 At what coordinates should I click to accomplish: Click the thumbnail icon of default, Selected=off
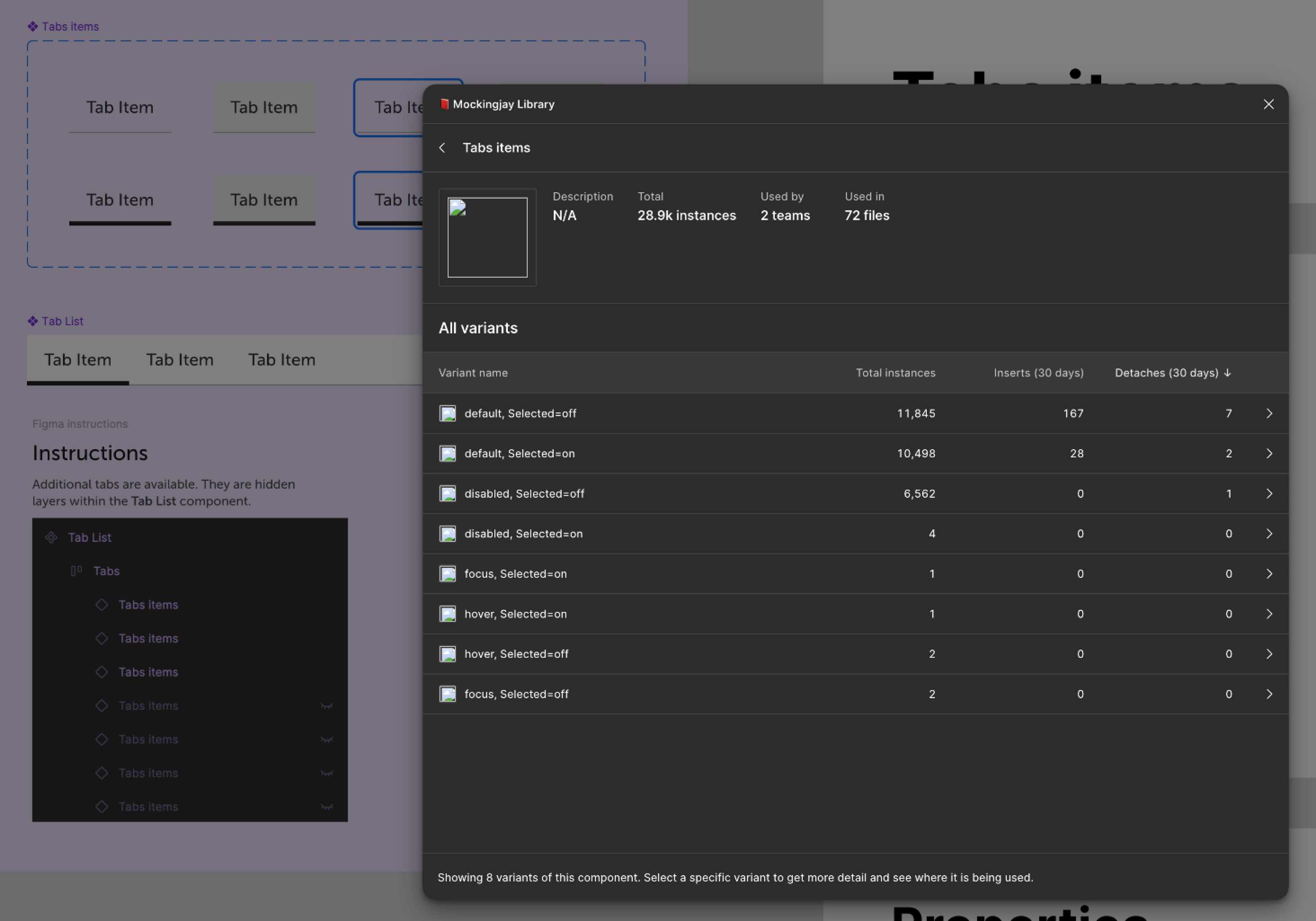[448, 413]
